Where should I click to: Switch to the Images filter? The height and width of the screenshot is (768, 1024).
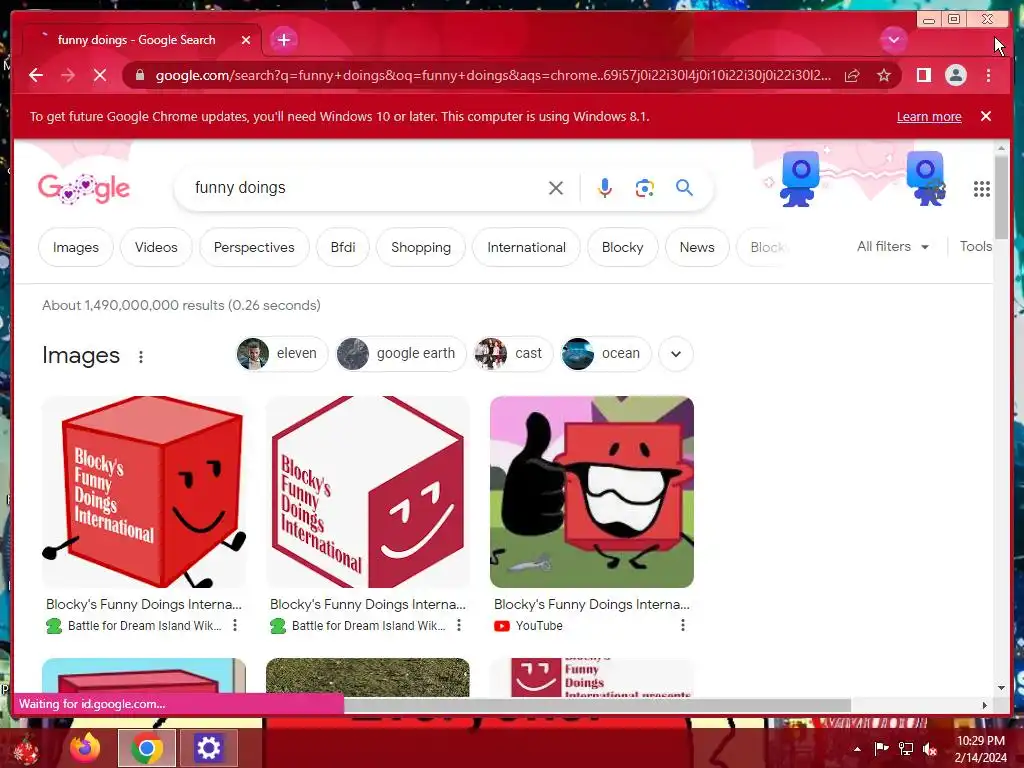76,248
